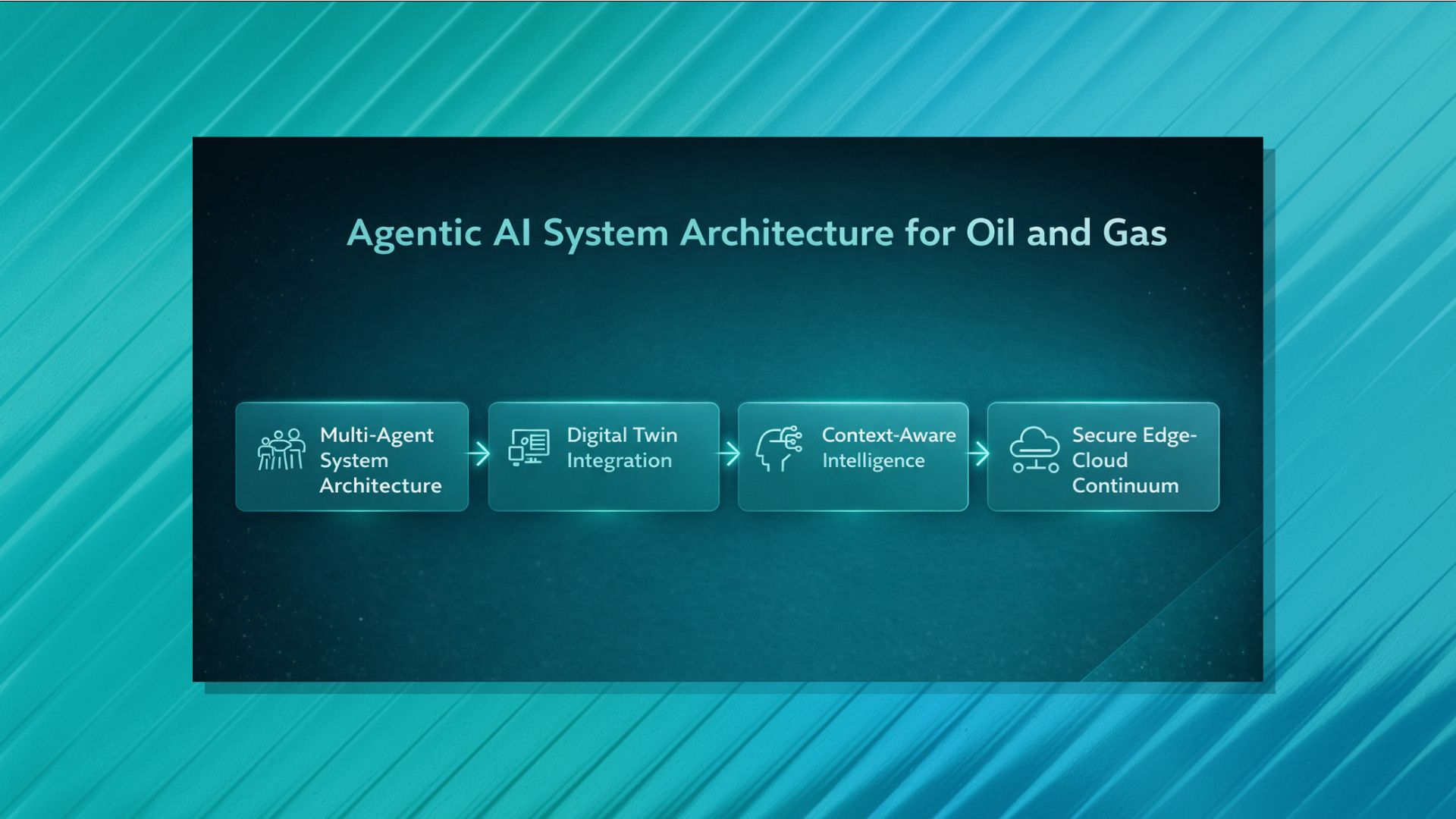
Task: Click the word 'Integration' in second card
Action: point(619,461)
